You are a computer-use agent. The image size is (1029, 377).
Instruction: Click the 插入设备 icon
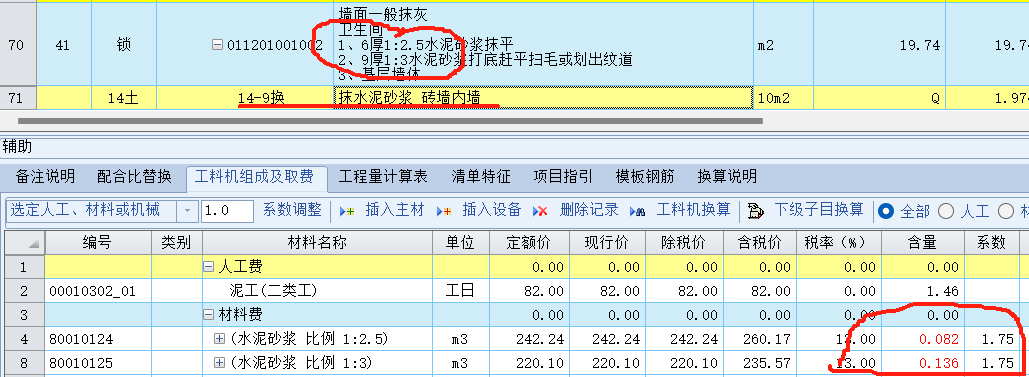(x=444, y=211)
